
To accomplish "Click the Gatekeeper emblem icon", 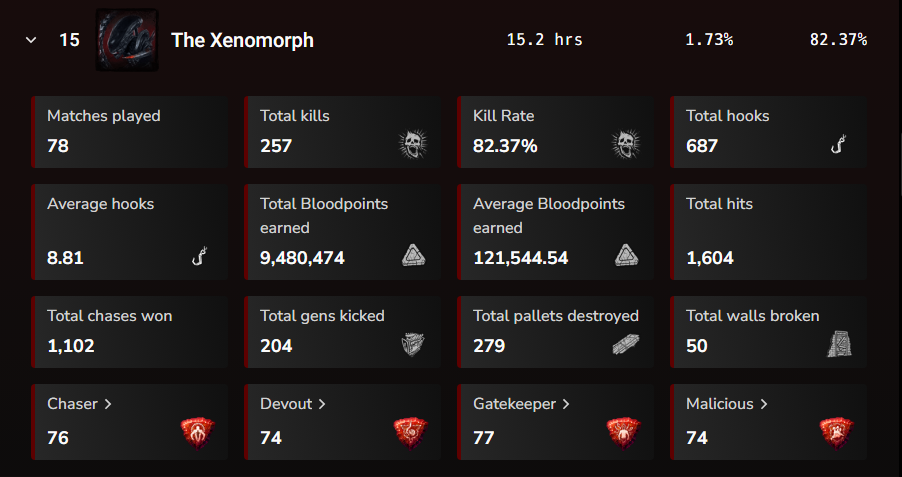I will [624, 433].
